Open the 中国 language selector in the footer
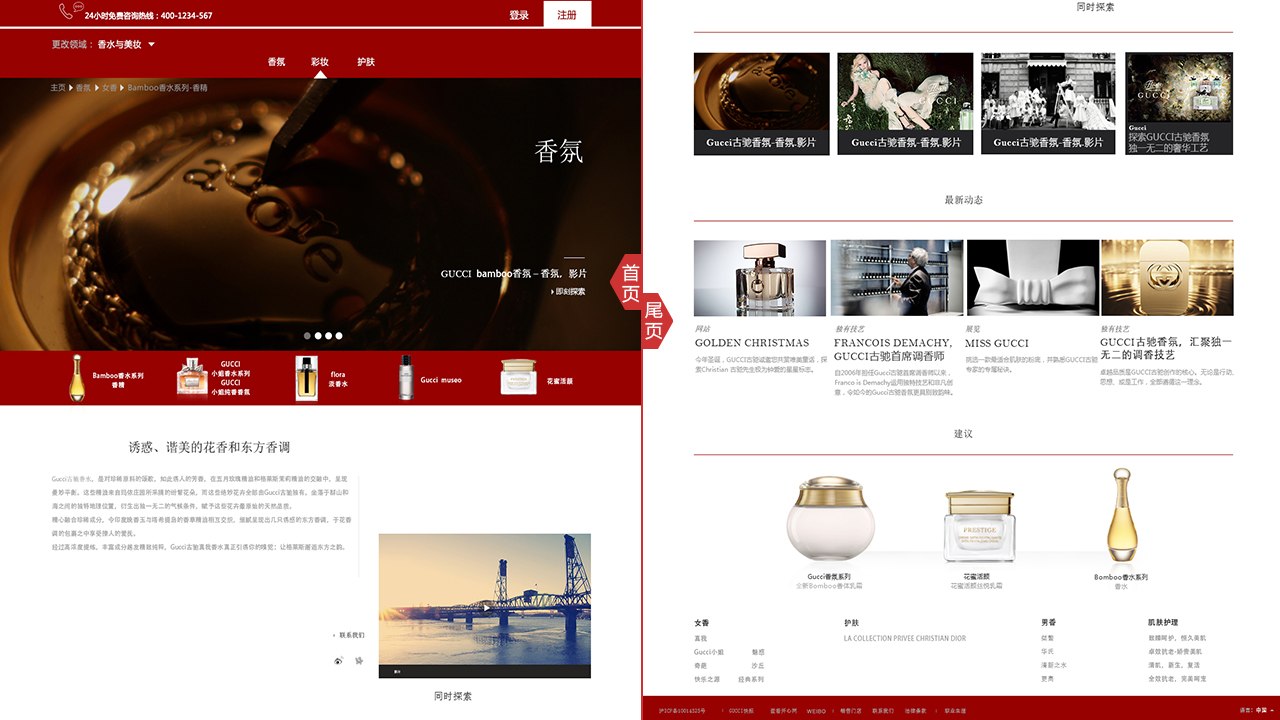 1258,710
